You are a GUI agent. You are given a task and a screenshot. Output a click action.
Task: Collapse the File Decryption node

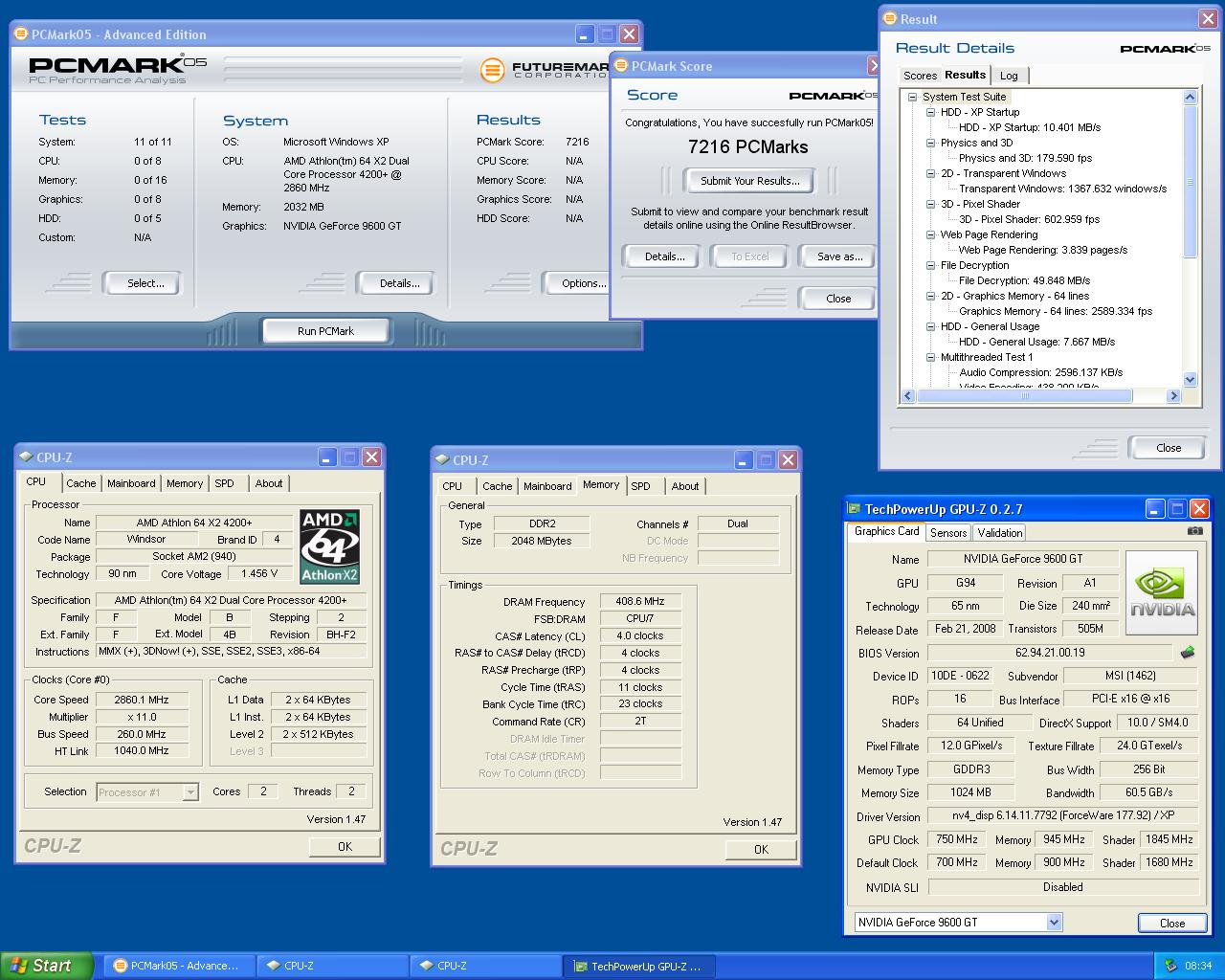[931, 265]
